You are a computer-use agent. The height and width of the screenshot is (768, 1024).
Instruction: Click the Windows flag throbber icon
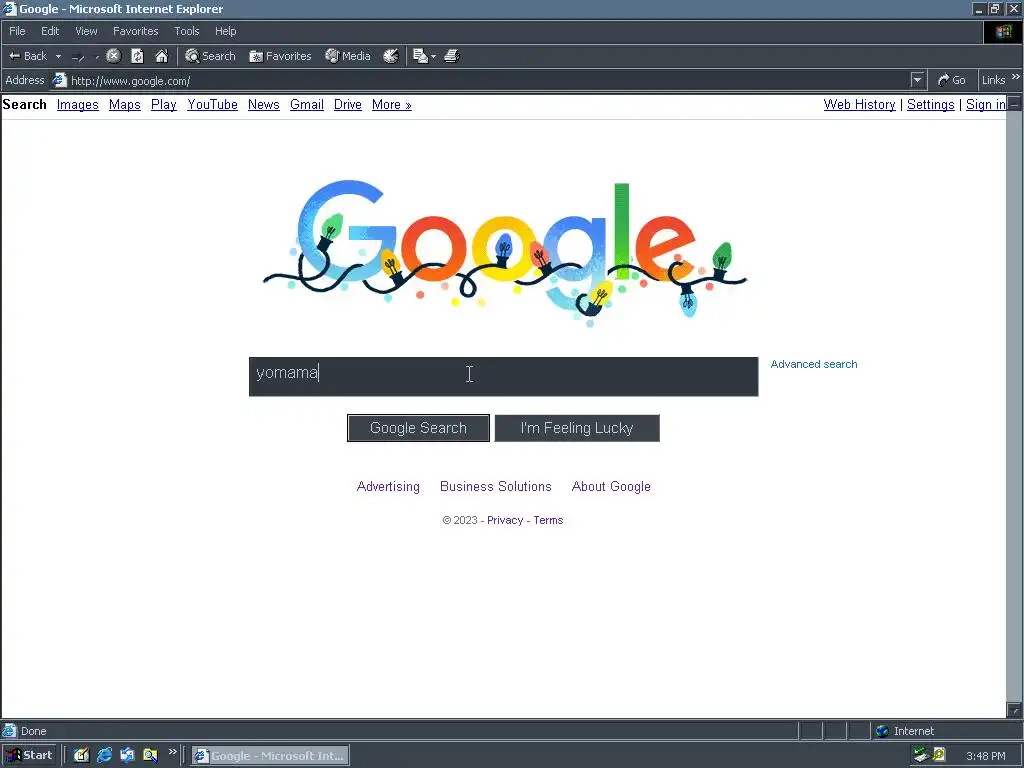click(x=1003, y=31)
